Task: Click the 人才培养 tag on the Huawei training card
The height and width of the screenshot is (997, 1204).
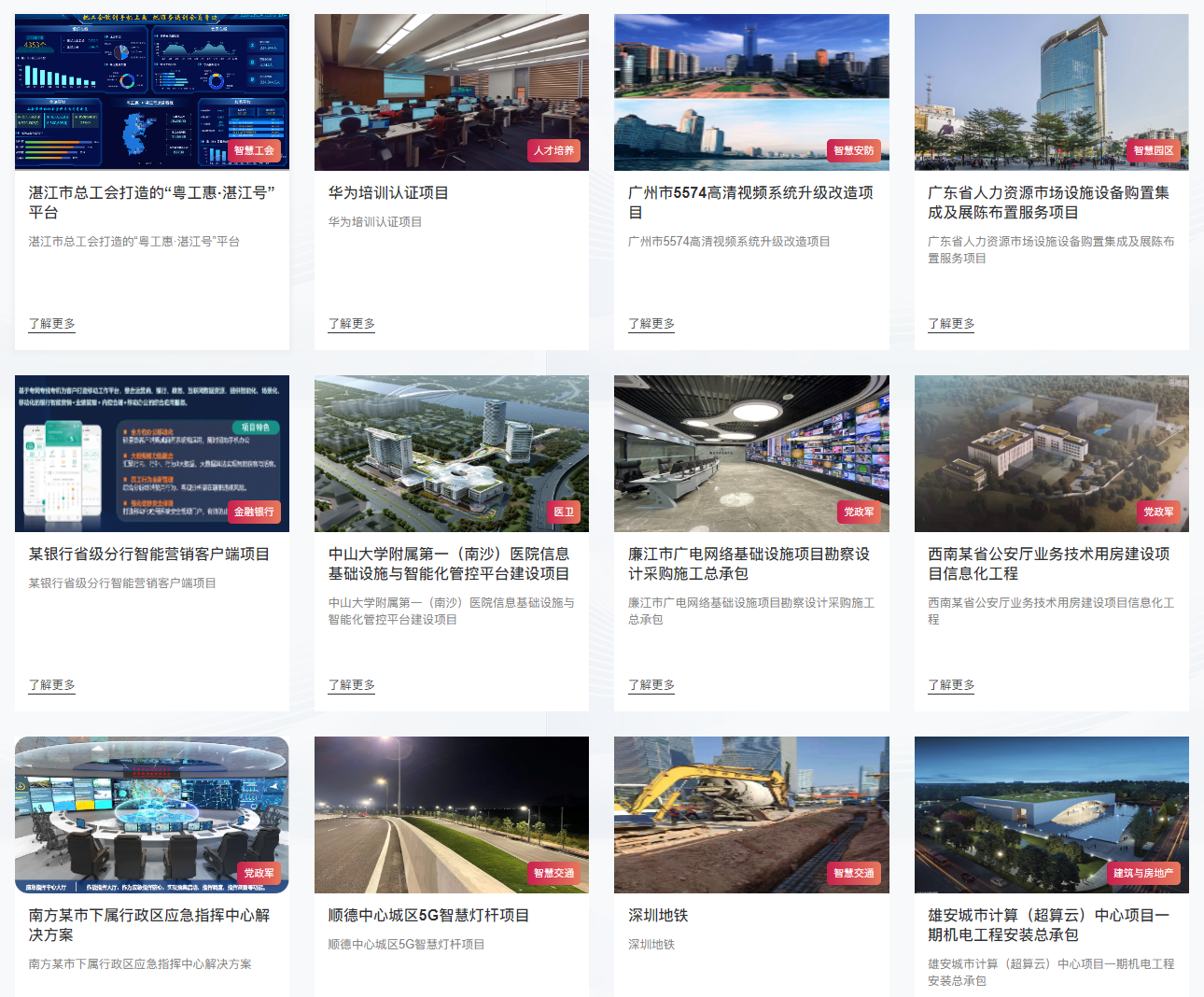Action: coord(554,150)
